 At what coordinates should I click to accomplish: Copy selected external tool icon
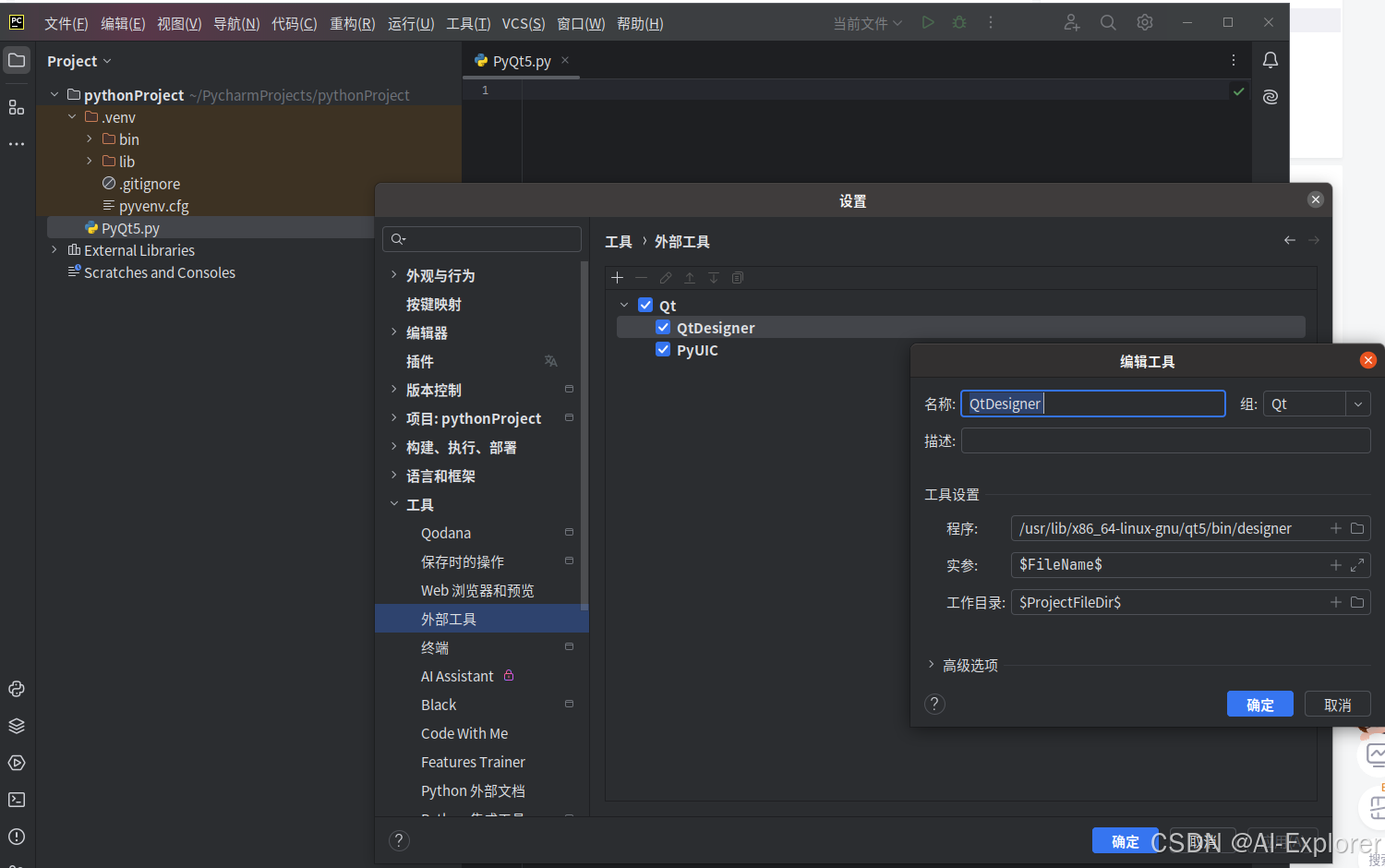(738, 278)
